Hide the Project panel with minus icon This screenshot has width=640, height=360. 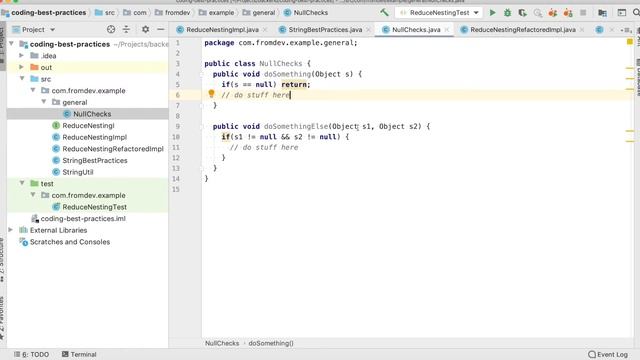pyautogui.click(x=160, y=29)
